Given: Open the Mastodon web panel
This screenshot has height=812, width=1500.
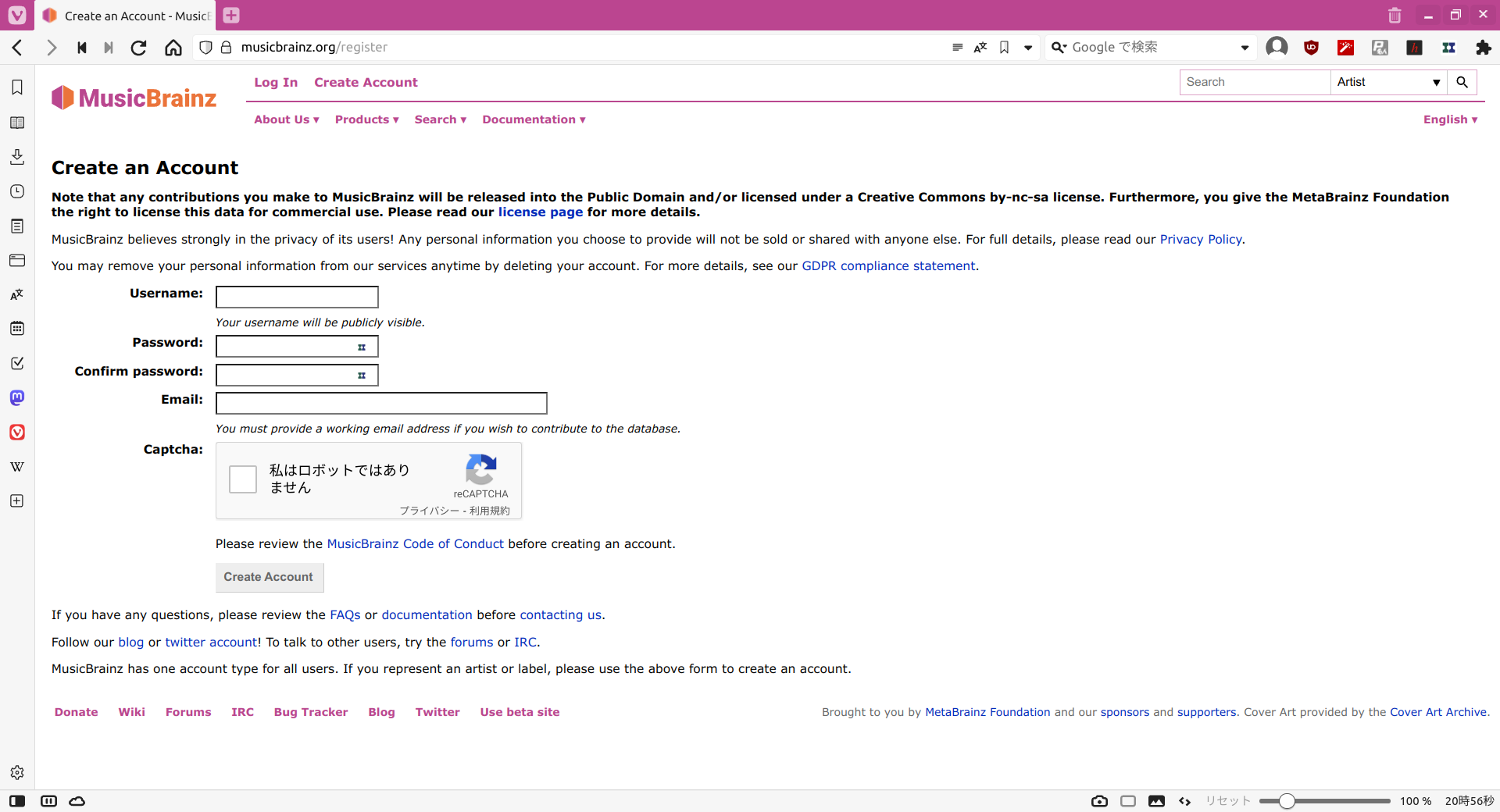Looking at the screenshot, I should (17, 397).
